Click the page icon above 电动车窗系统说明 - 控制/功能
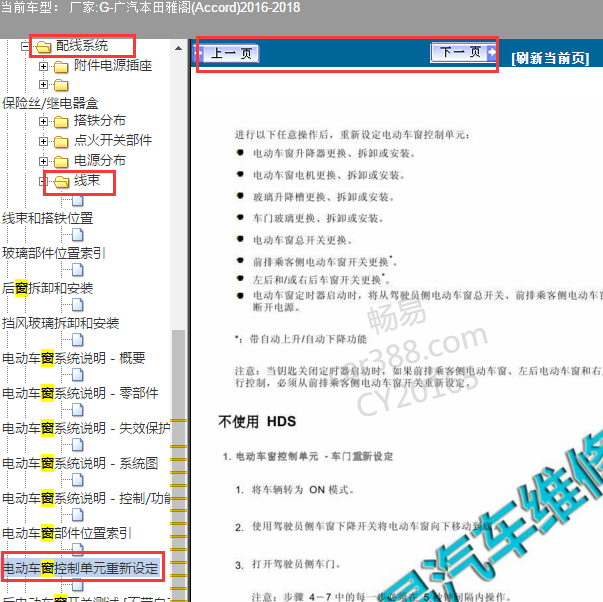603x602 pixels. pos(78,480)
